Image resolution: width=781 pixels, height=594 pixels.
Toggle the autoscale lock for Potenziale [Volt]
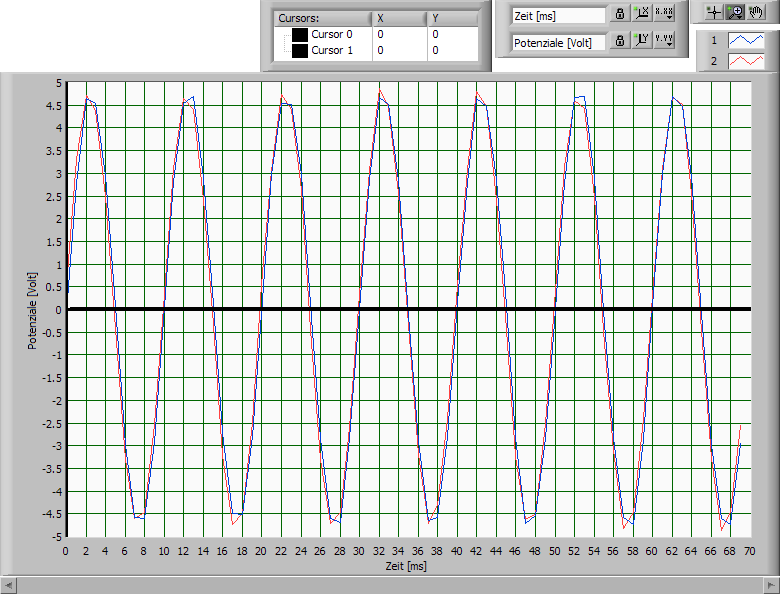tap(620, 40)
